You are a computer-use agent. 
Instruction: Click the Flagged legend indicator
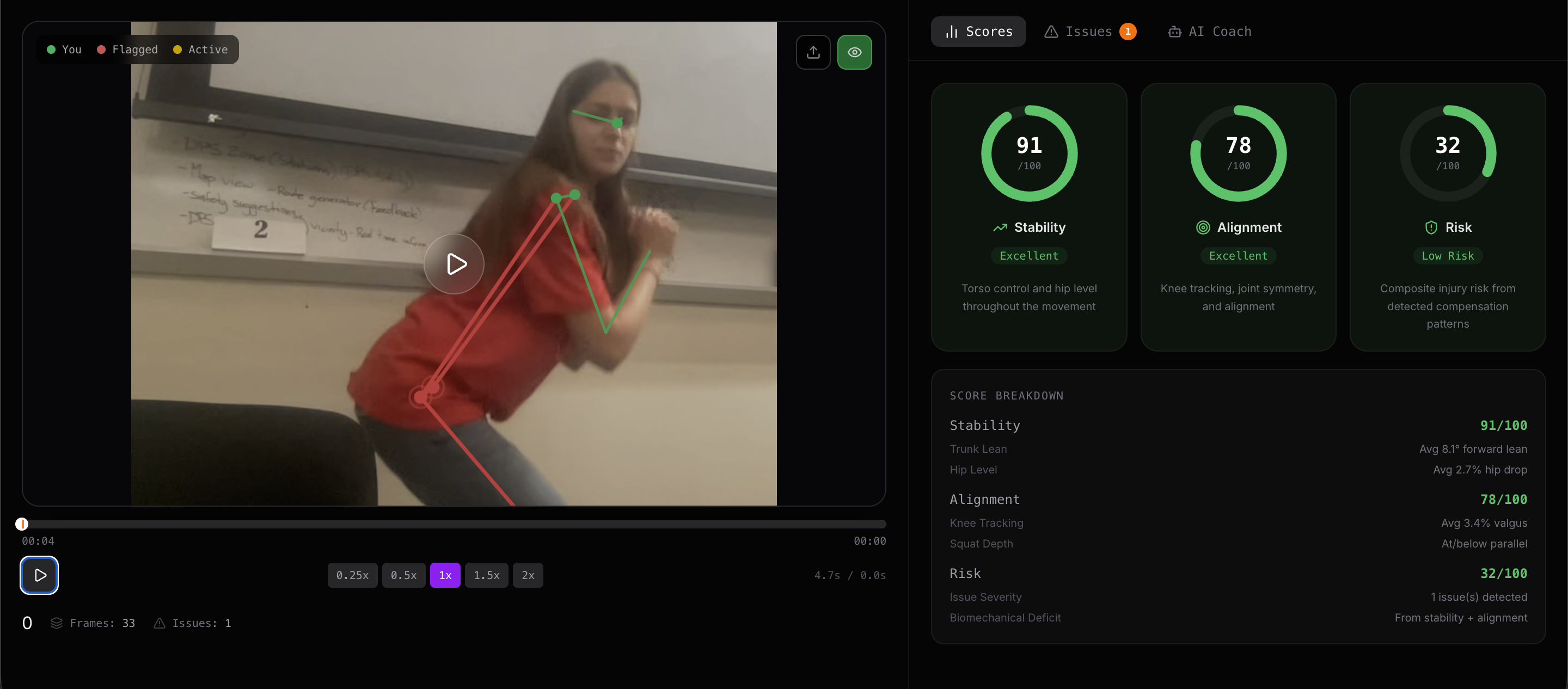(x=102, y=50)
